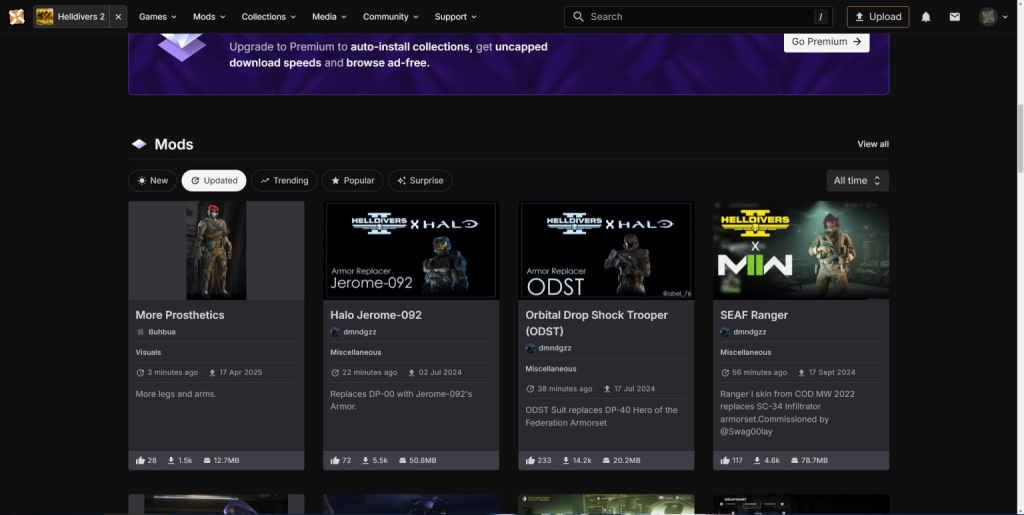Open the Helldivers x MWII thumbnail
The height and width of the screenshot is (515, 1024).
(x=801, y=251)
